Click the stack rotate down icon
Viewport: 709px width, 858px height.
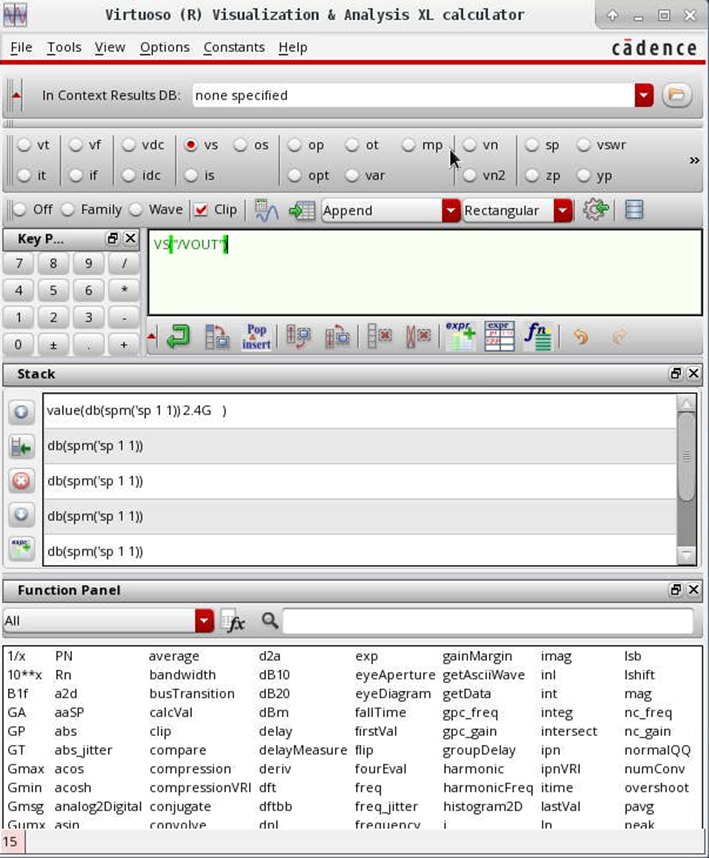[21, 515]
